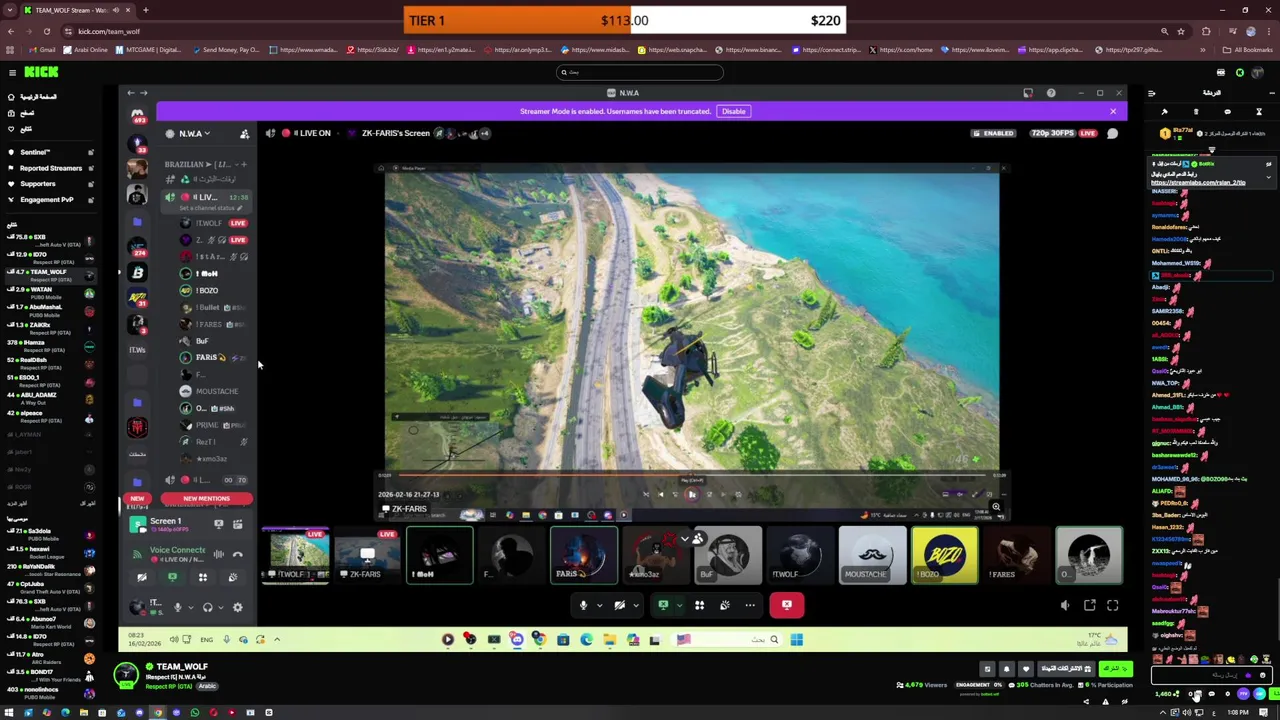Open ZK-FARIS stream tile
This screenshot has width=1280, height=720.
(x=367, y=555)
